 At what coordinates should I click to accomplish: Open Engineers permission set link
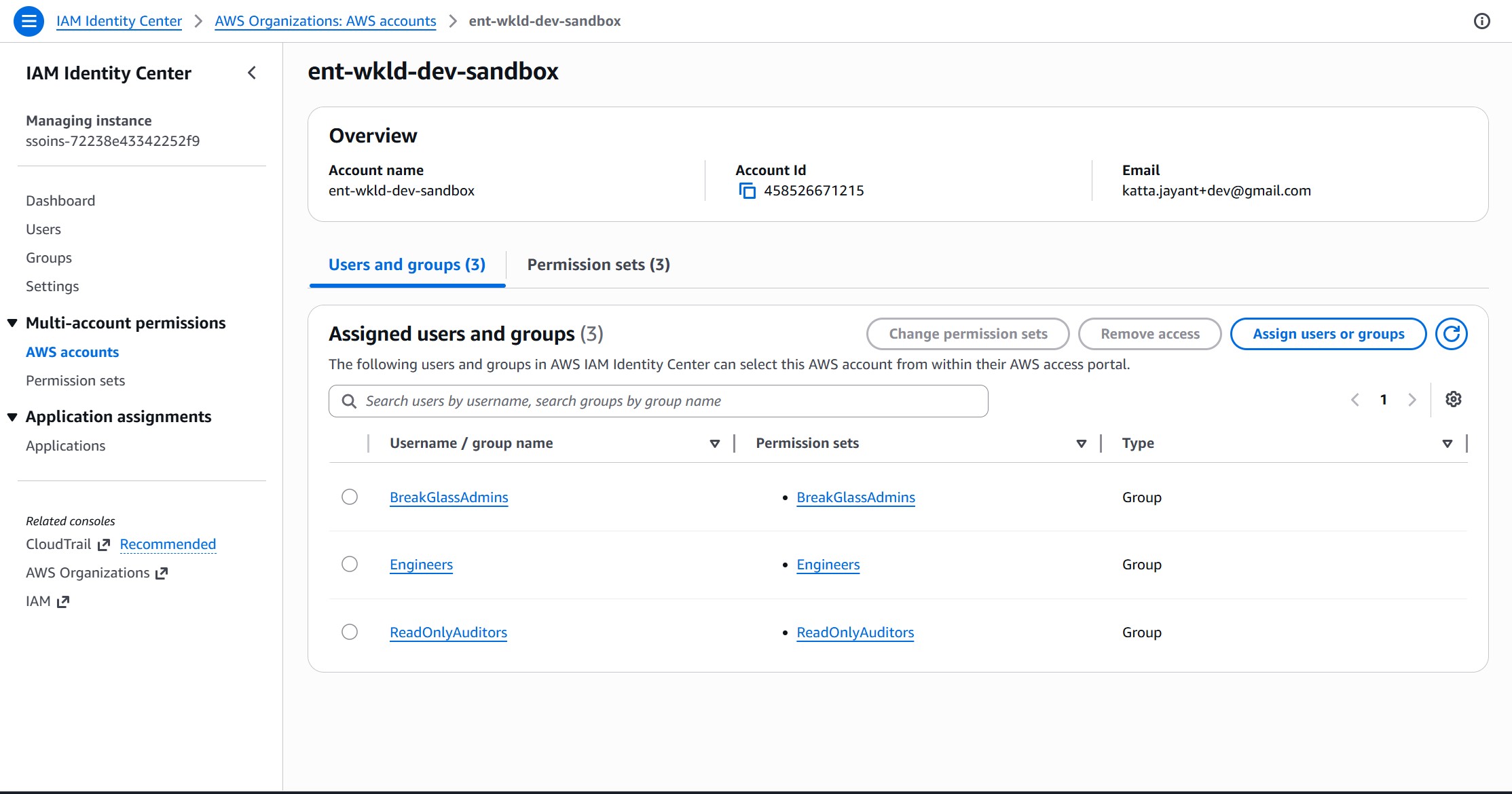[x=828, y=565]
